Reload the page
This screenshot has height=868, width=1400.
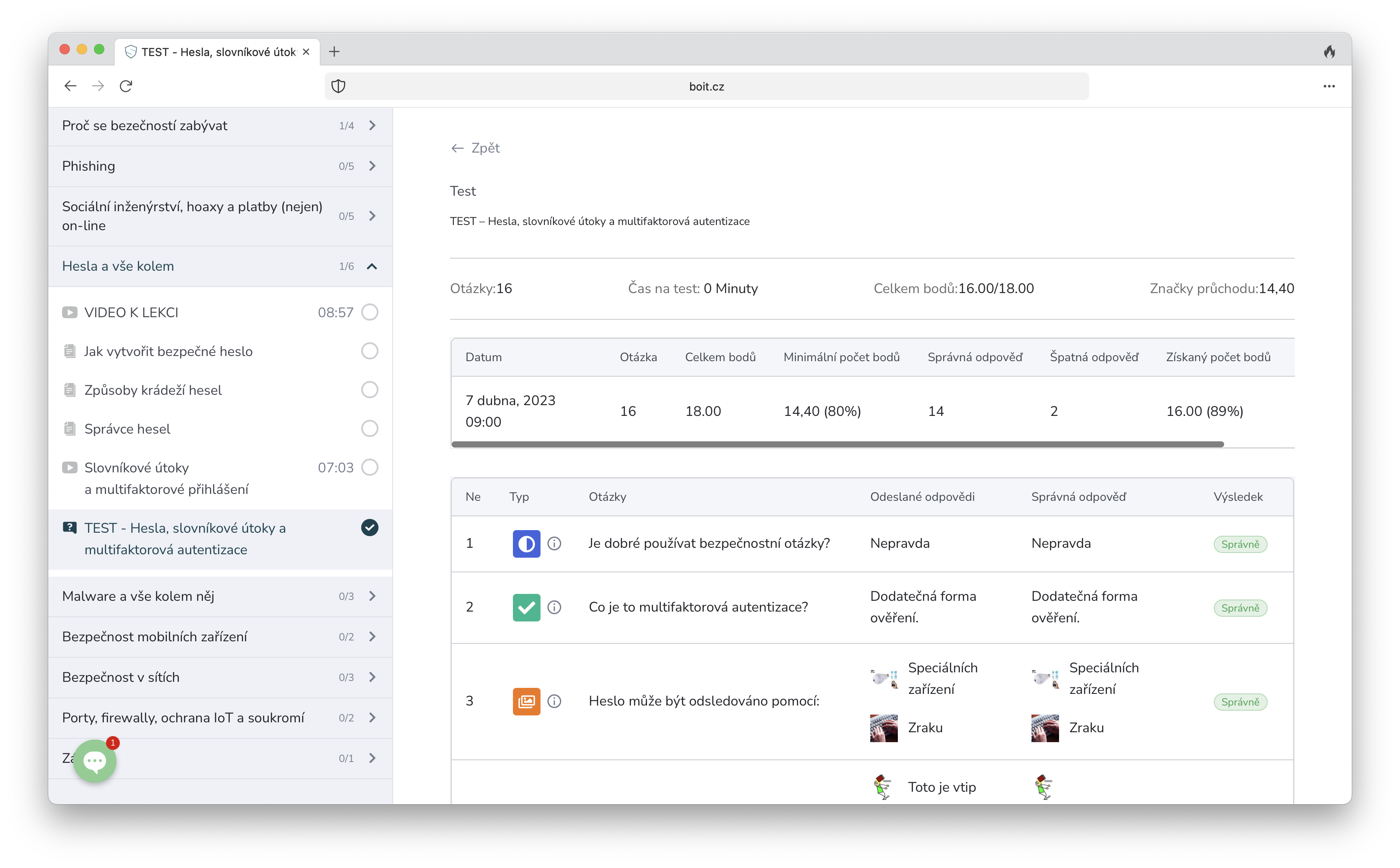pyautogui.click(x=126, y=86)
